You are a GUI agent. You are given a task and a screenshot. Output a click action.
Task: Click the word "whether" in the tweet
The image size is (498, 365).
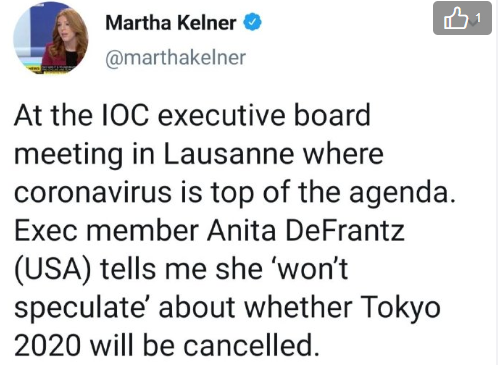coord(299,307)
